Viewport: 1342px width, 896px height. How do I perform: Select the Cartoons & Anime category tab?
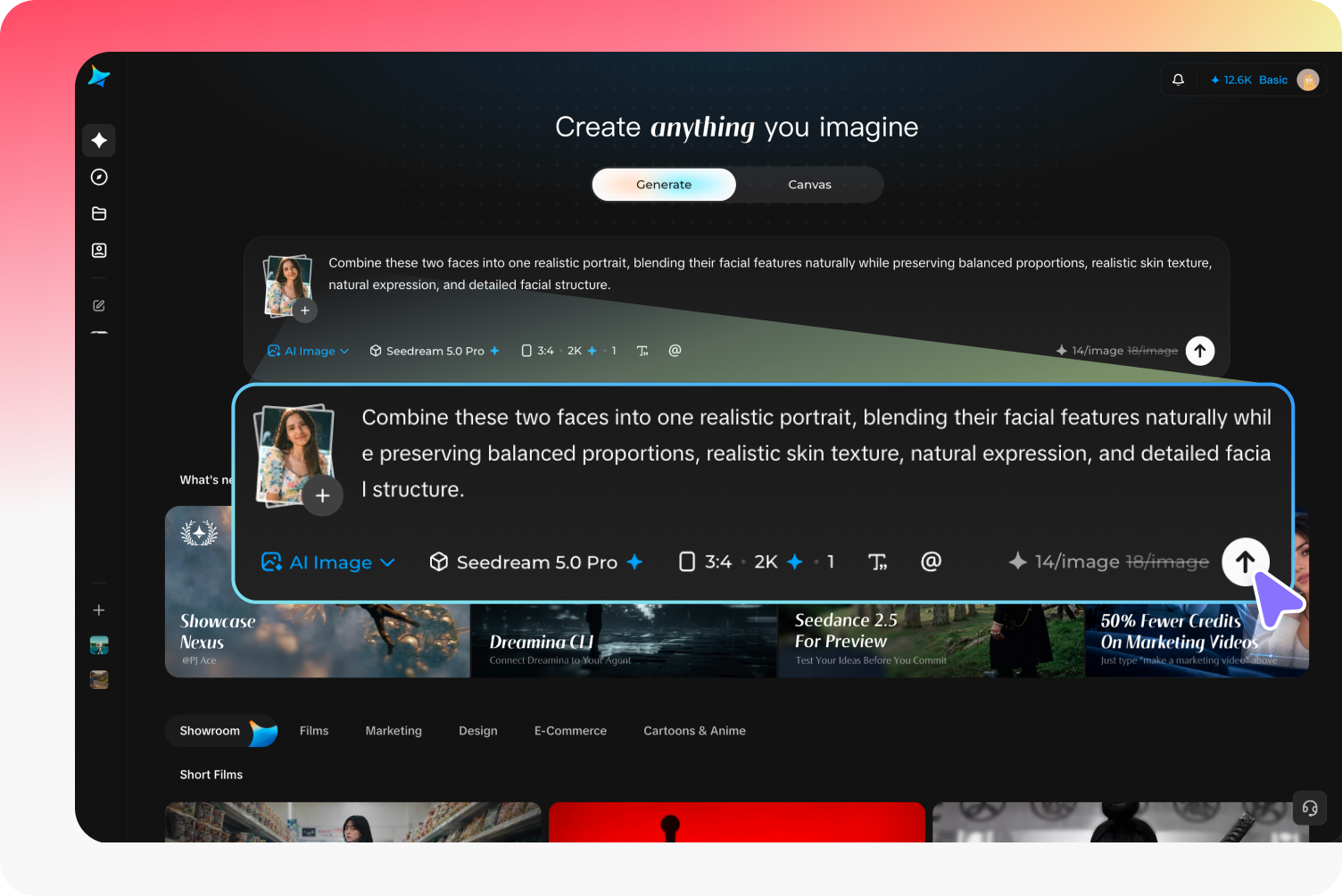[x=694, y=731]
